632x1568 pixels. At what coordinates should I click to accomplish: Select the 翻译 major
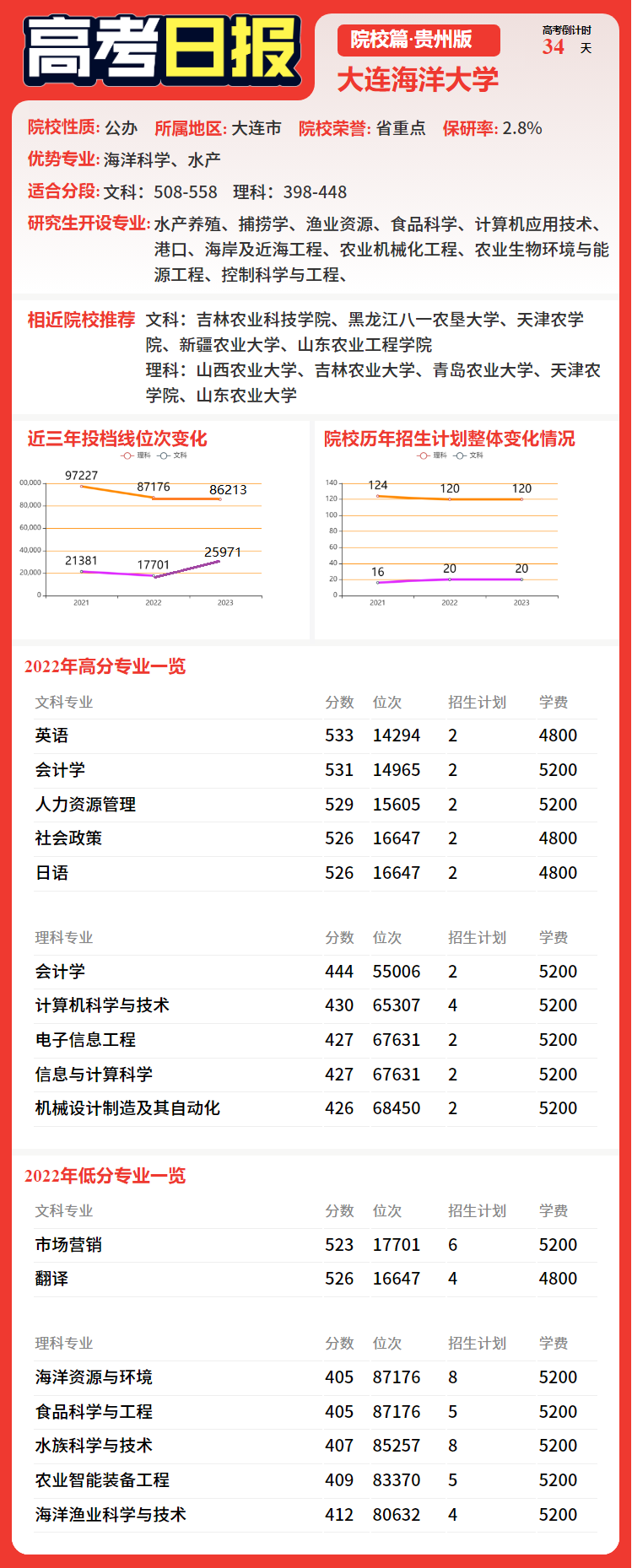pyautogui.click(x=51, y=1279)
